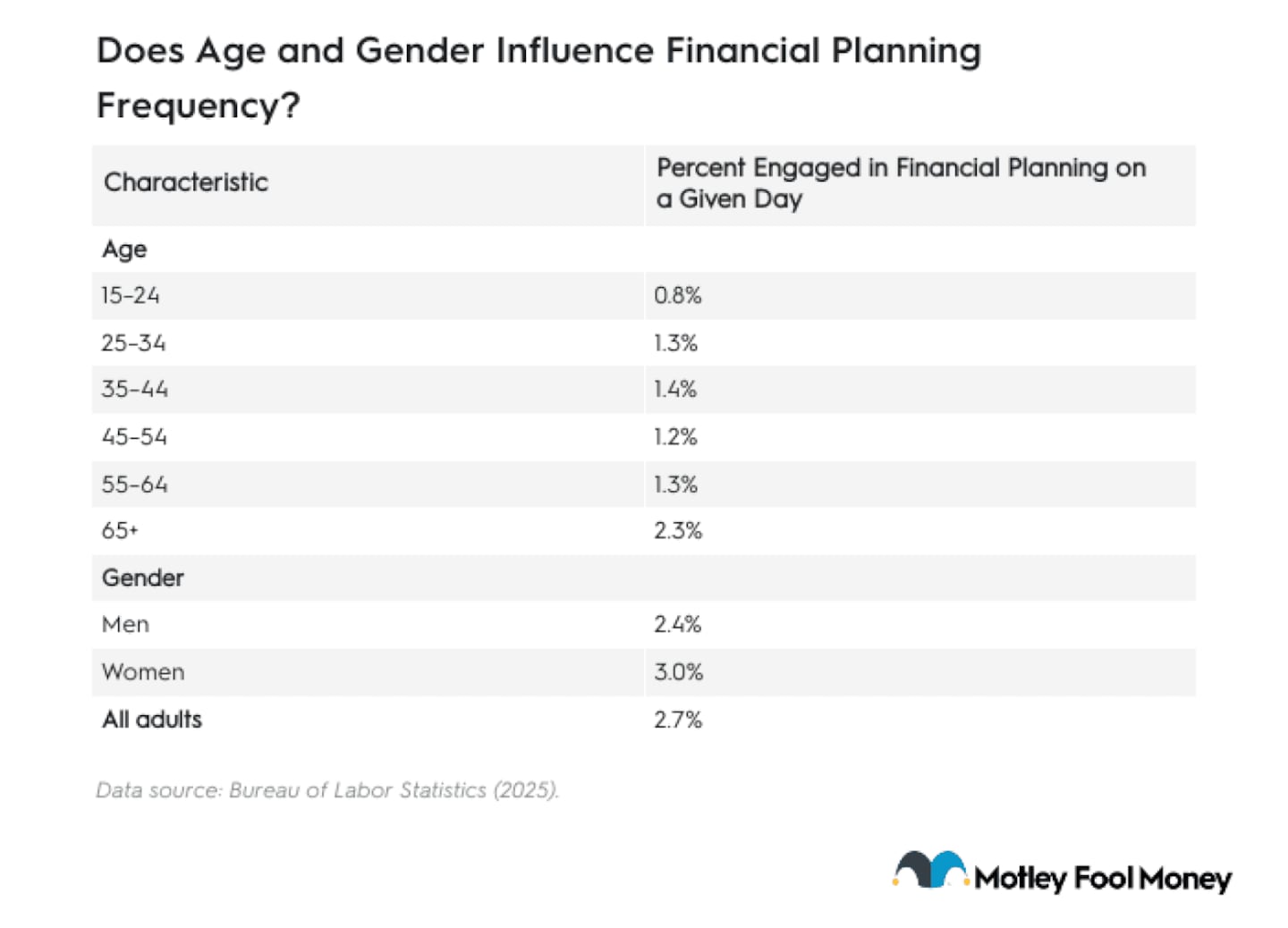Click the Age section heading
Viewport: 1288px width, 928px height.
click(124, 249)
